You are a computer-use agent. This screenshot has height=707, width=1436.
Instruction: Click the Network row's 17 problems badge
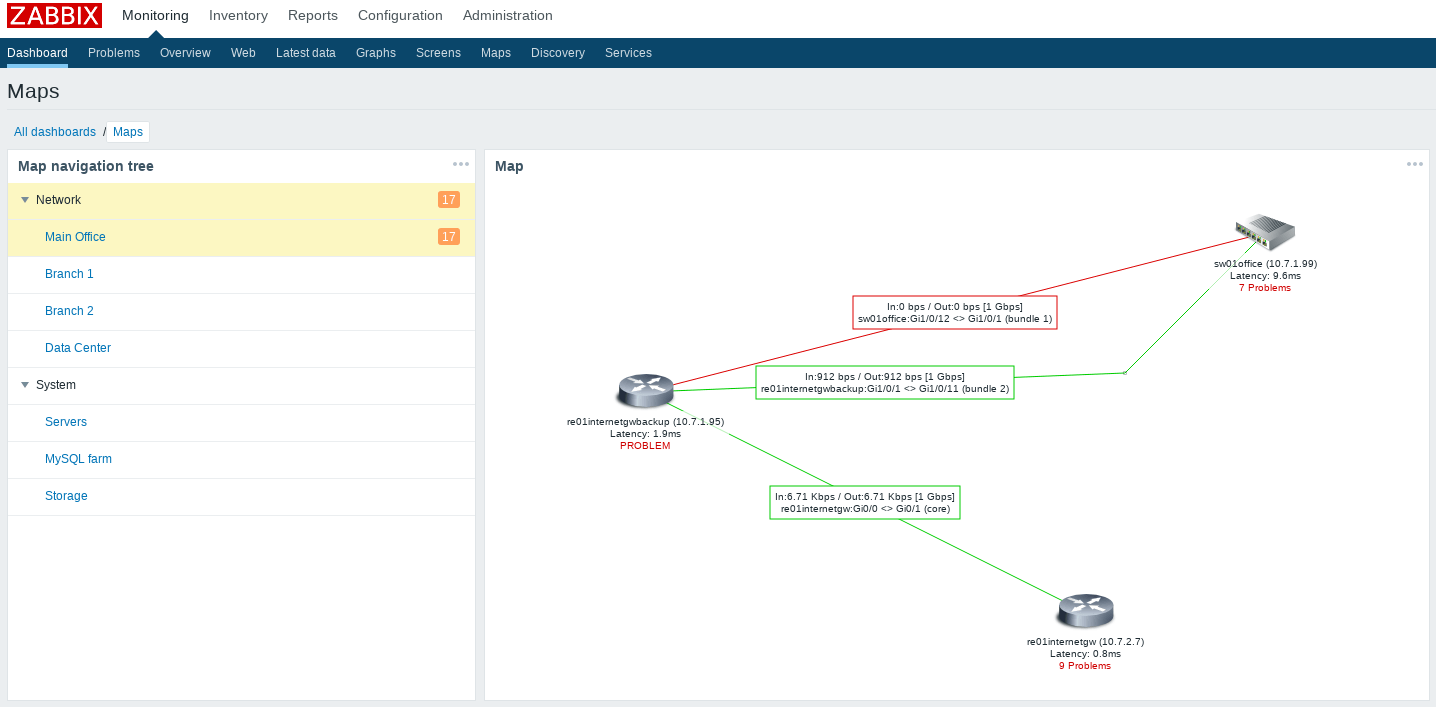[x=449, y=200]
